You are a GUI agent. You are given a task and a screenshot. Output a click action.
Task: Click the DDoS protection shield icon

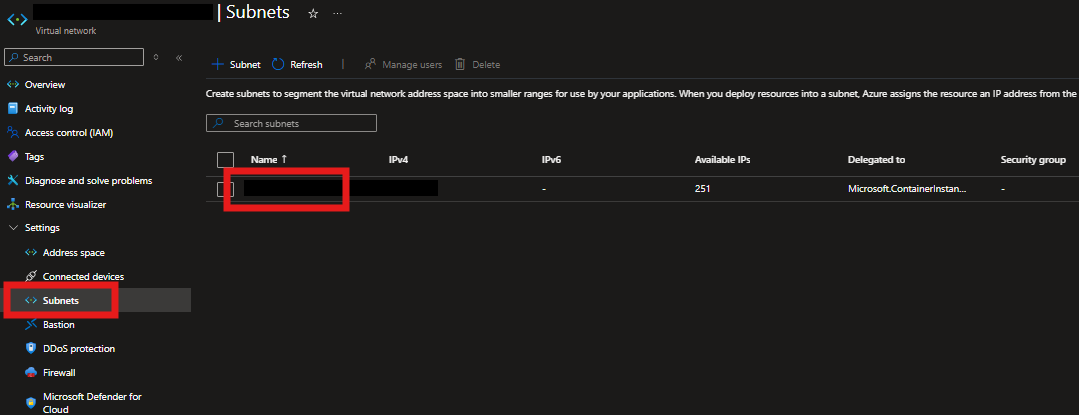31,349
